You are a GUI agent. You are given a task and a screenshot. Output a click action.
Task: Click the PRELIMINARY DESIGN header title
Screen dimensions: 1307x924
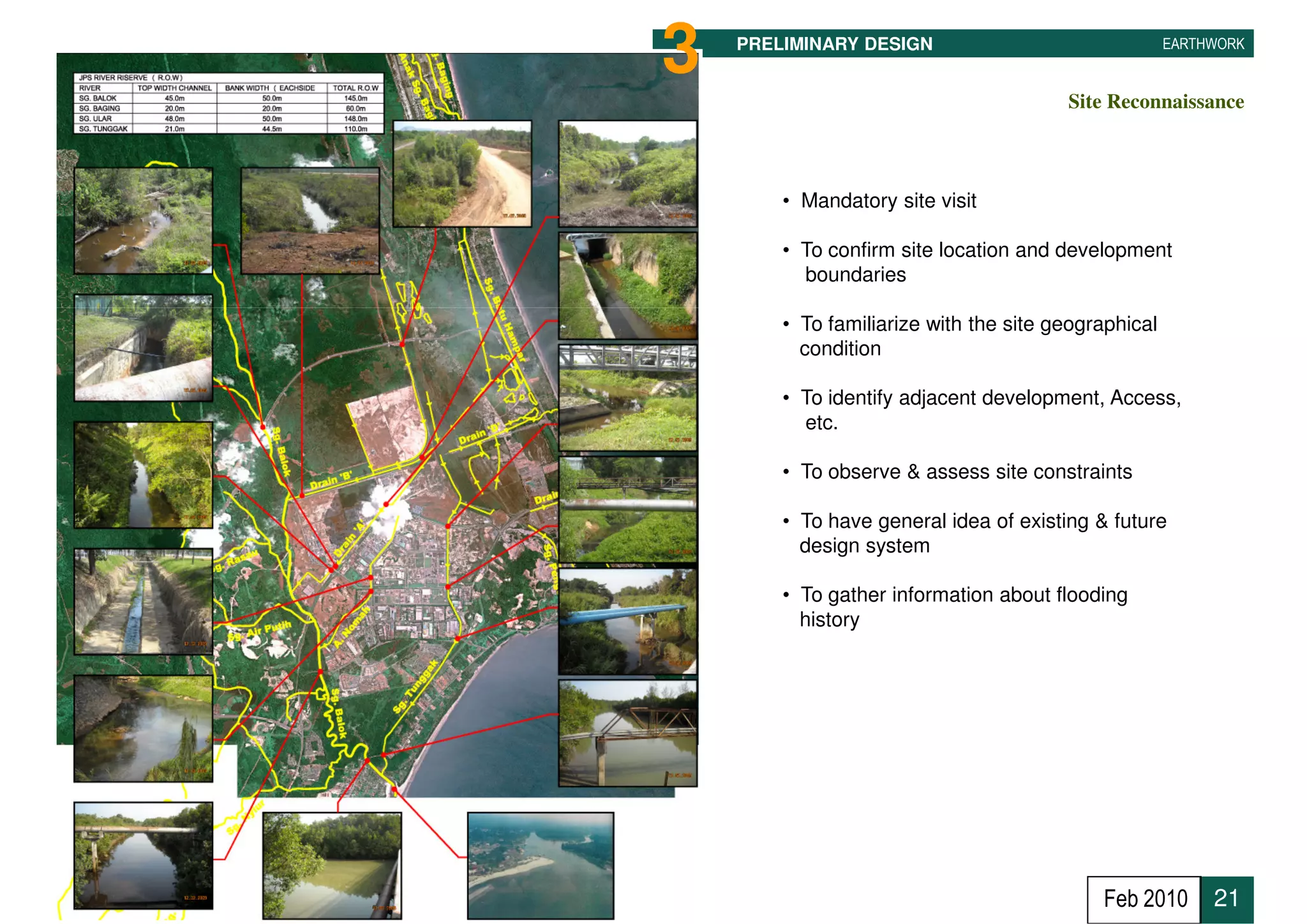tap(834, 44)
